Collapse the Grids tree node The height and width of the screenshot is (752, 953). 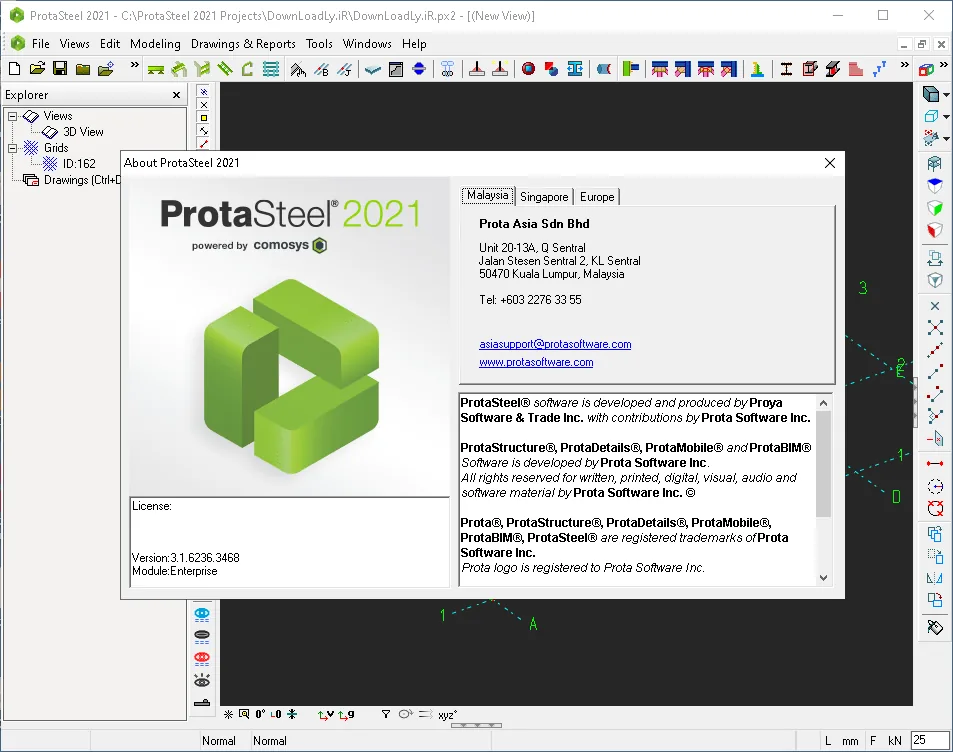pos(12,148)
